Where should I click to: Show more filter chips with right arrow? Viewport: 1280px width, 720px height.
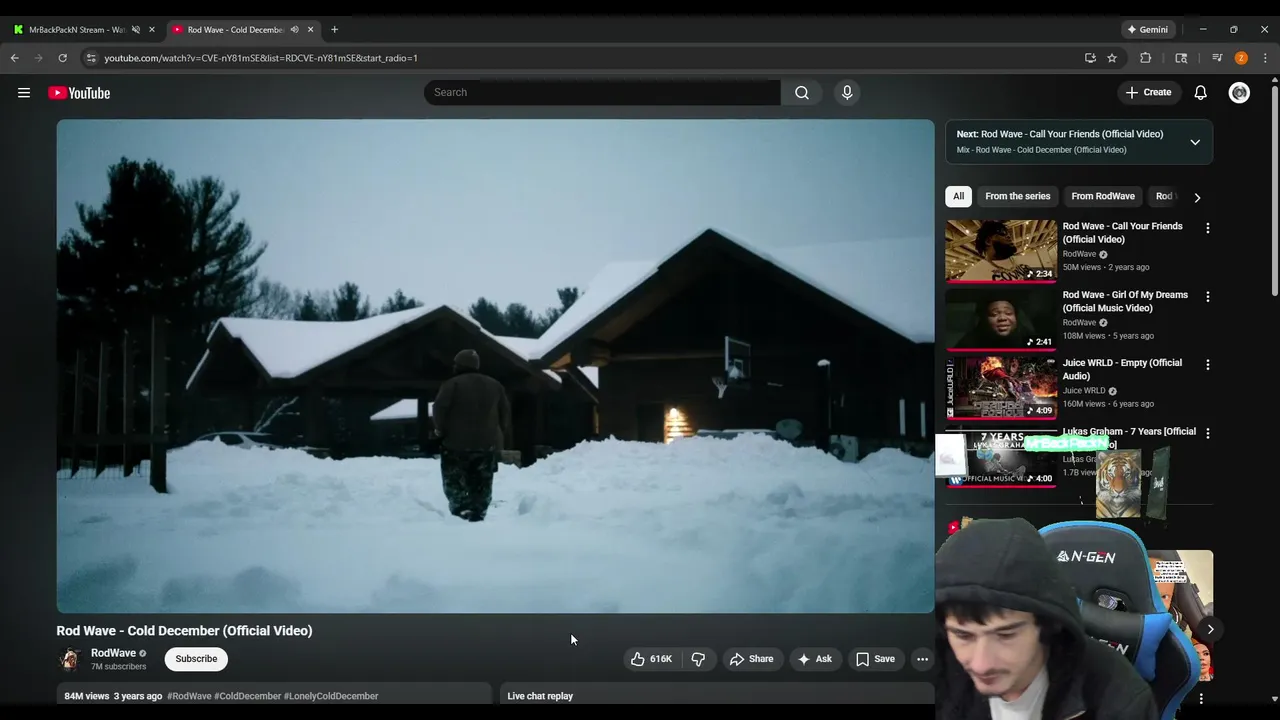tap(1197, 197)
